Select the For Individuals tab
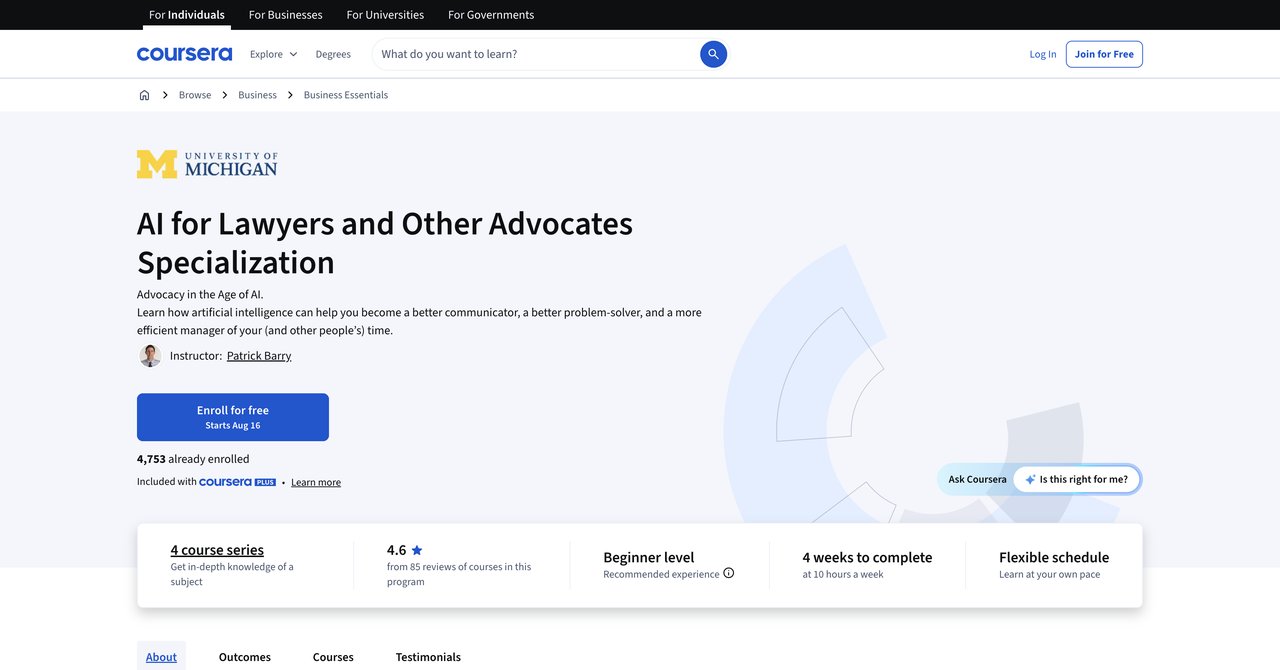Viewport: 1280px width, 670px height. click(187, 15)
